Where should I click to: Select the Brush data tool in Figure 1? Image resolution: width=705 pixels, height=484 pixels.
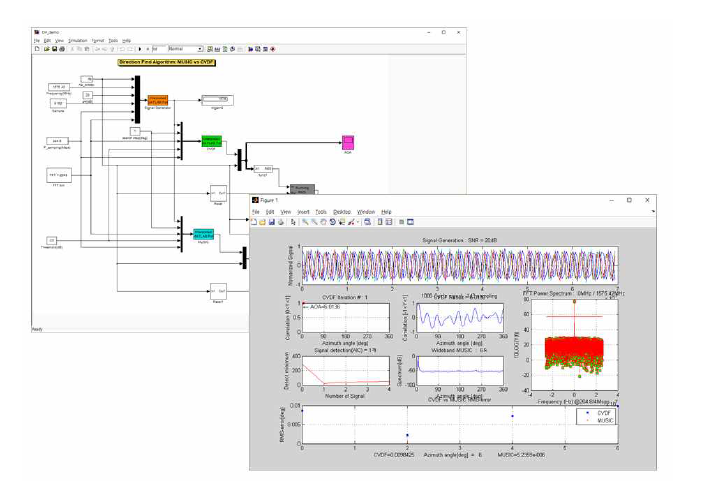coord(352,222)
